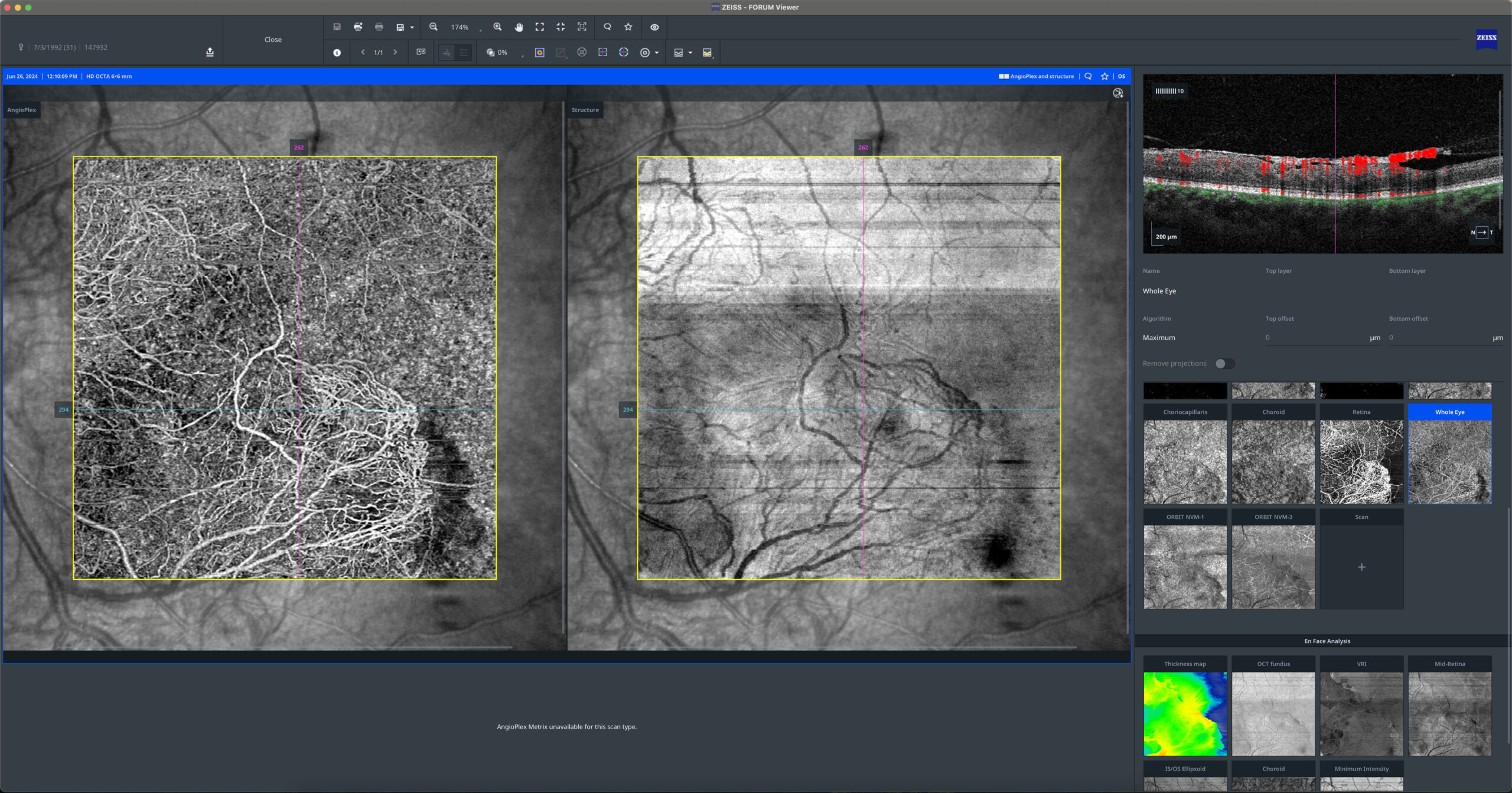Click the AngioPlex and structure view label
1512x793 pixels.
pos(1037,77)
